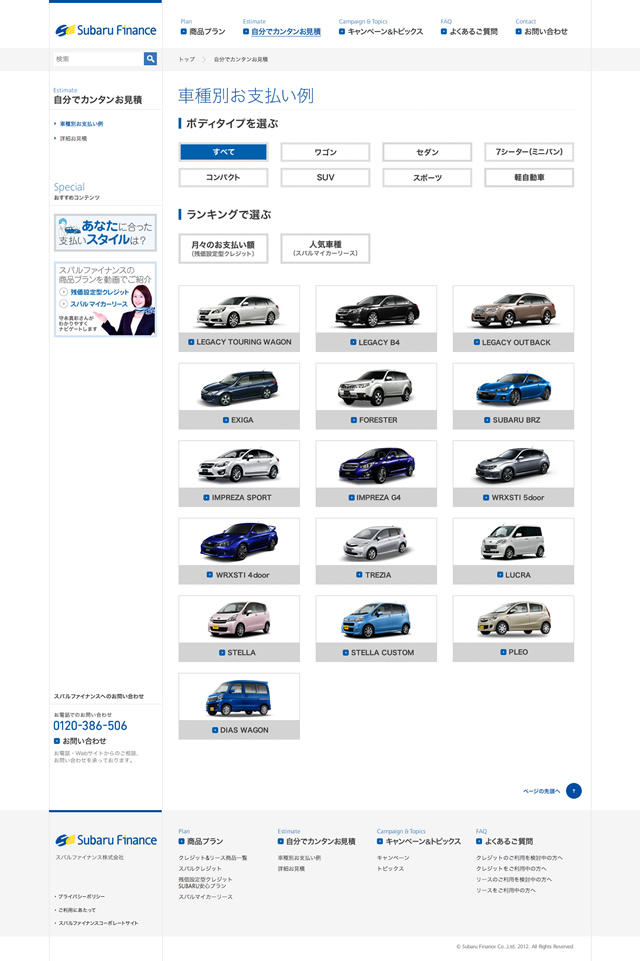Image resolution: width=640 pixels, height=961 pixels.
Task: Open footer 自分でカンタンお見積 heading
Action: tap(317, 841)
